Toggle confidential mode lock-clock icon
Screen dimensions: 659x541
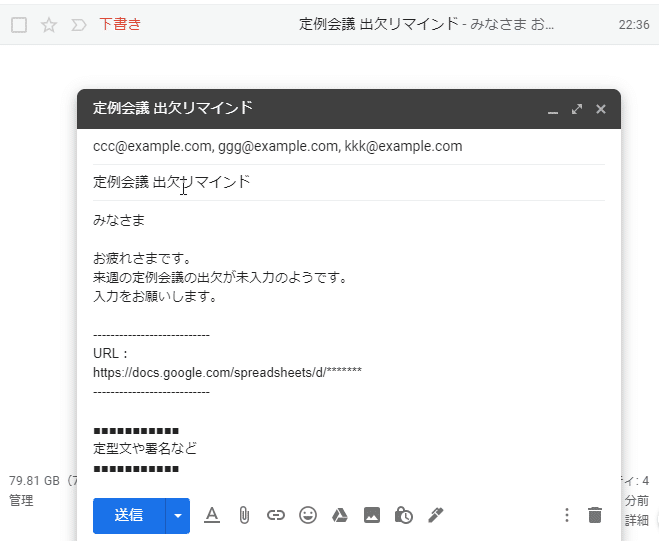point(403,515)
